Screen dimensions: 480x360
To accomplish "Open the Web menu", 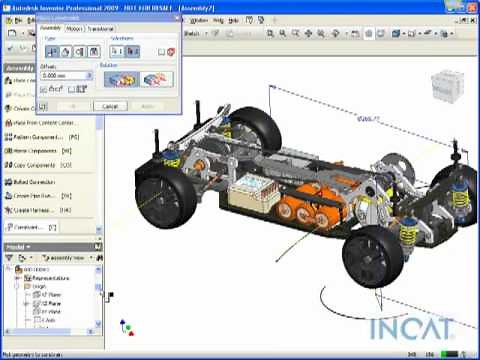I will coord(218,21).
